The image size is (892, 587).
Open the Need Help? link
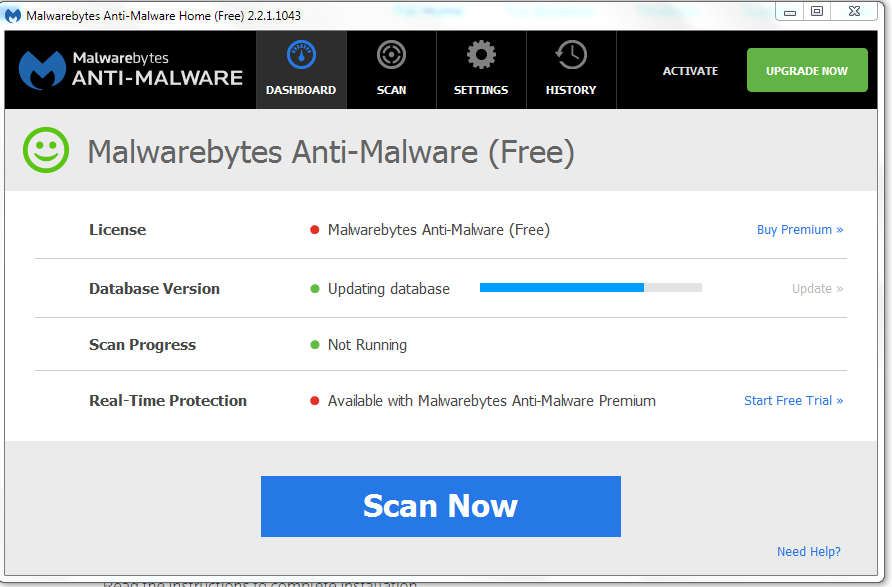[809, 552]
